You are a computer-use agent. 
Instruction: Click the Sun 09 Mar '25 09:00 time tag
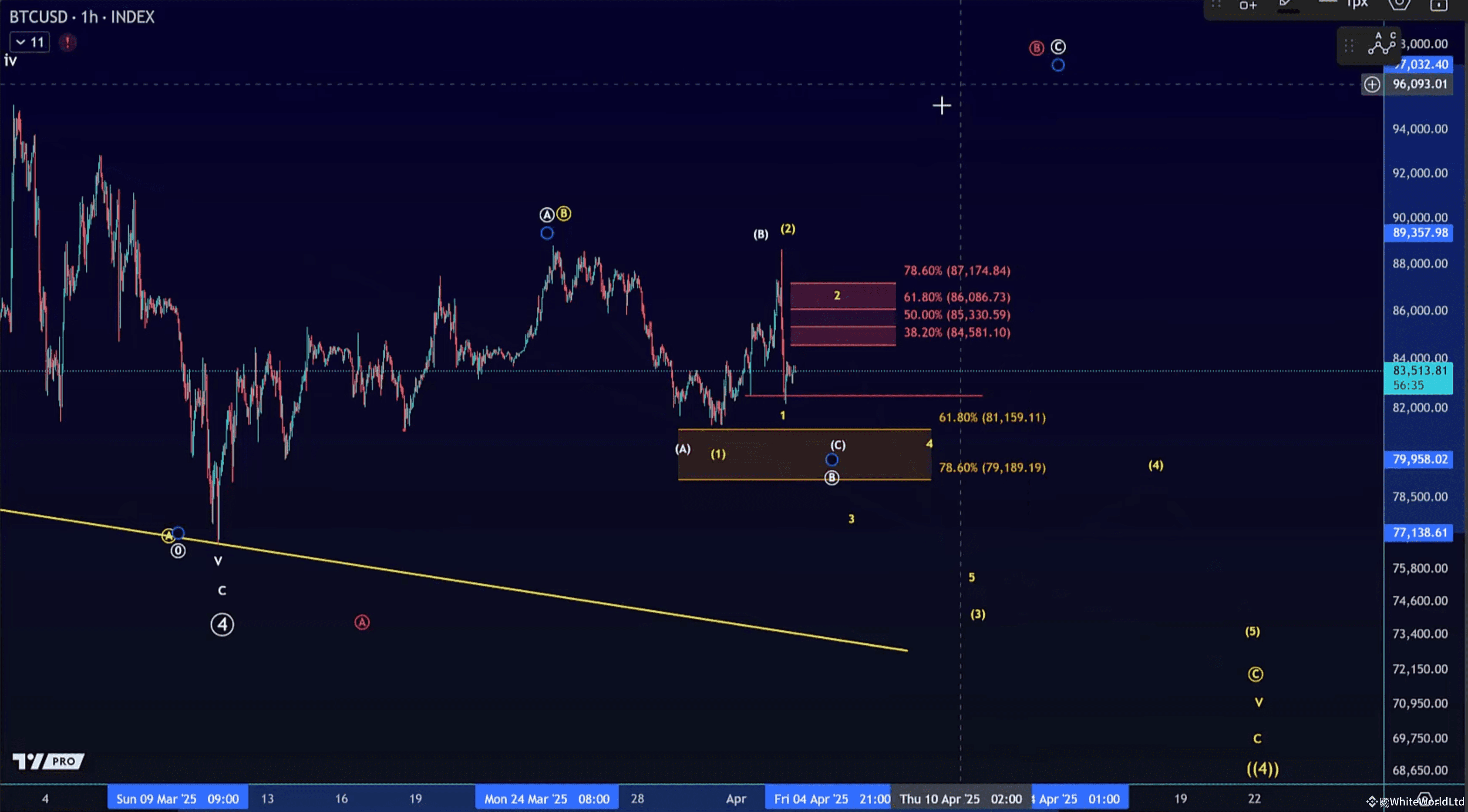[178, 799]
